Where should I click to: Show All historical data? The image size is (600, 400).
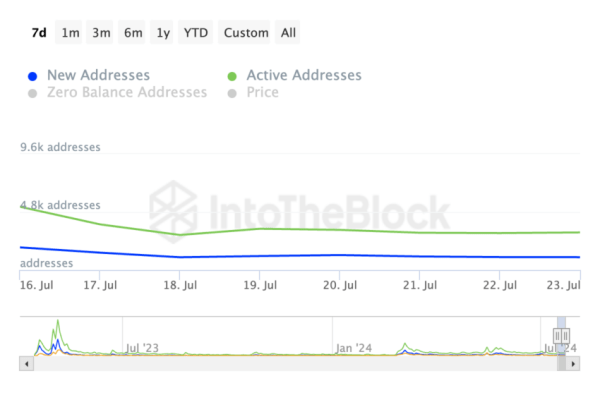(x=288, y=33)
